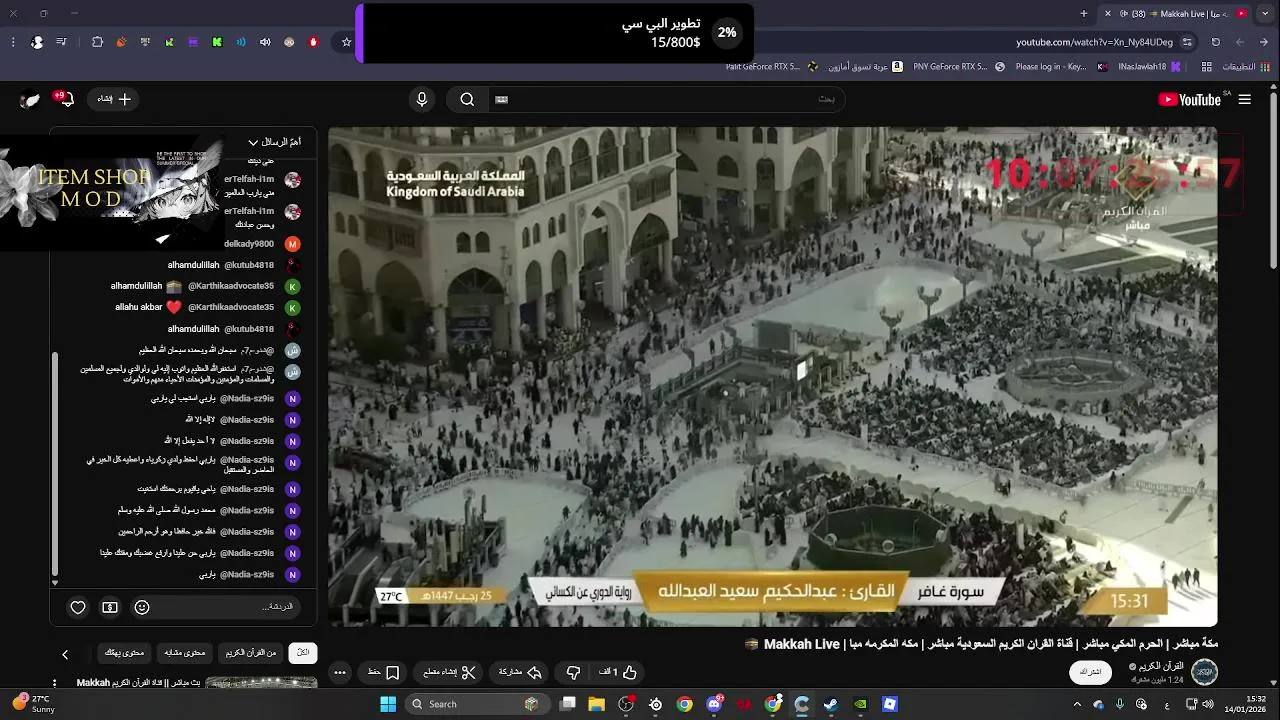Open the Windows Start menu
Screen dimensions: 1280x720
coord(388,704)
